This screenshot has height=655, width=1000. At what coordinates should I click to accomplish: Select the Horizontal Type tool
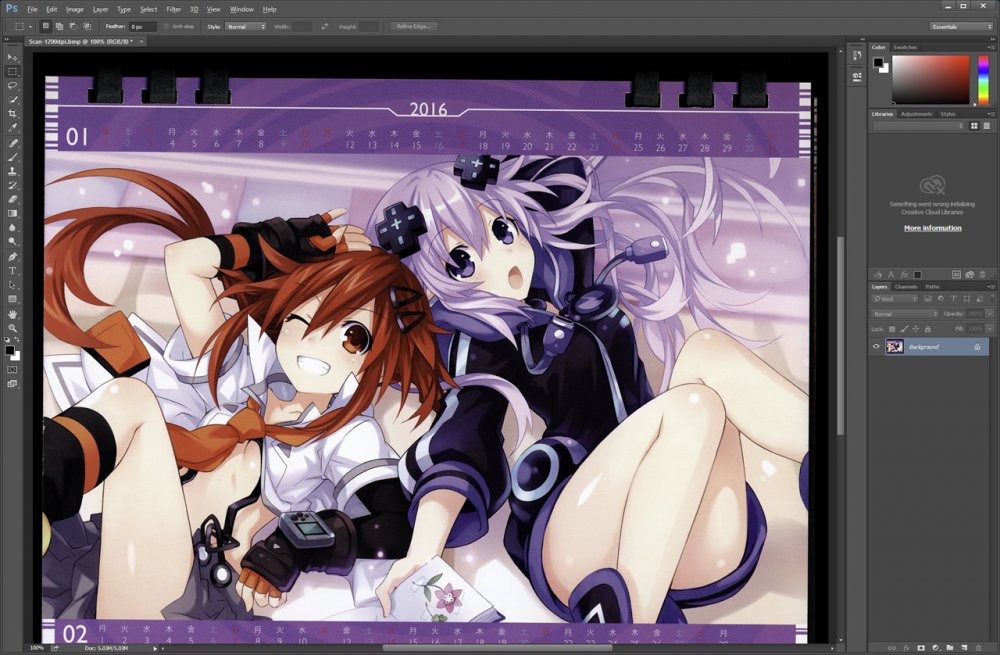coord(12,270)
